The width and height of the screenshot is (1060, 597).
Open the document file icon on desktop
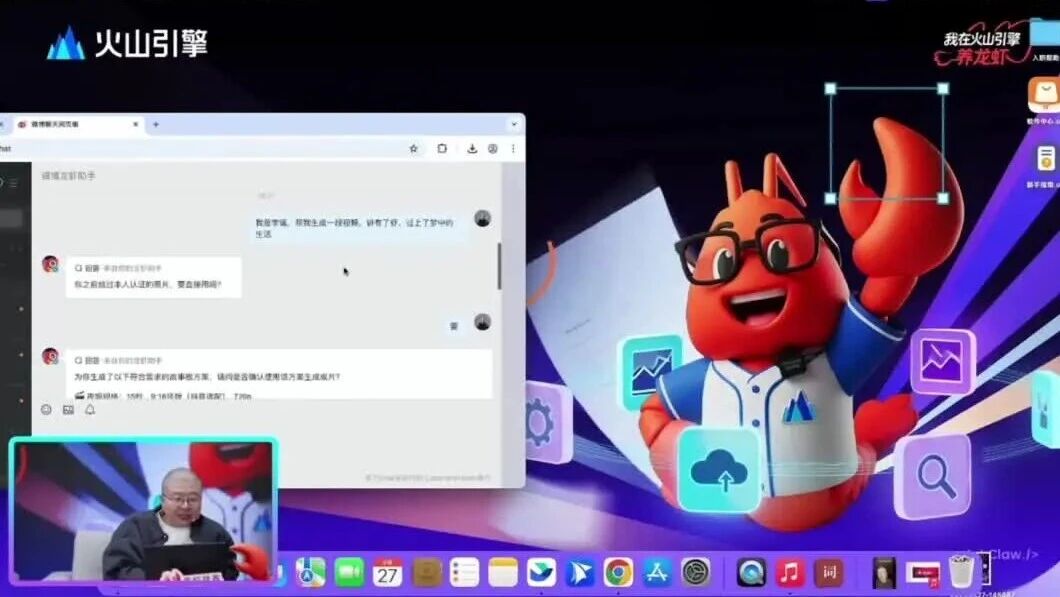pyautogui.click(x=1046, y=158)
